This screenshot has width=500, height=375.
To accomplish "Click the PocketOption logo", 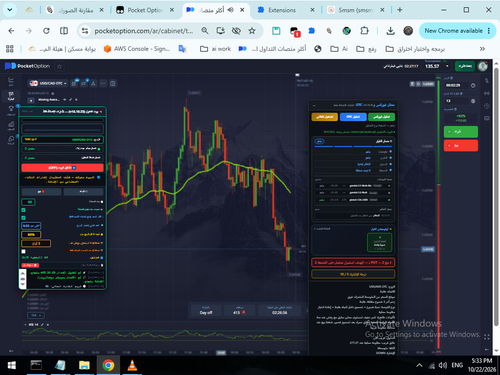I will click(x=27, y=66).
